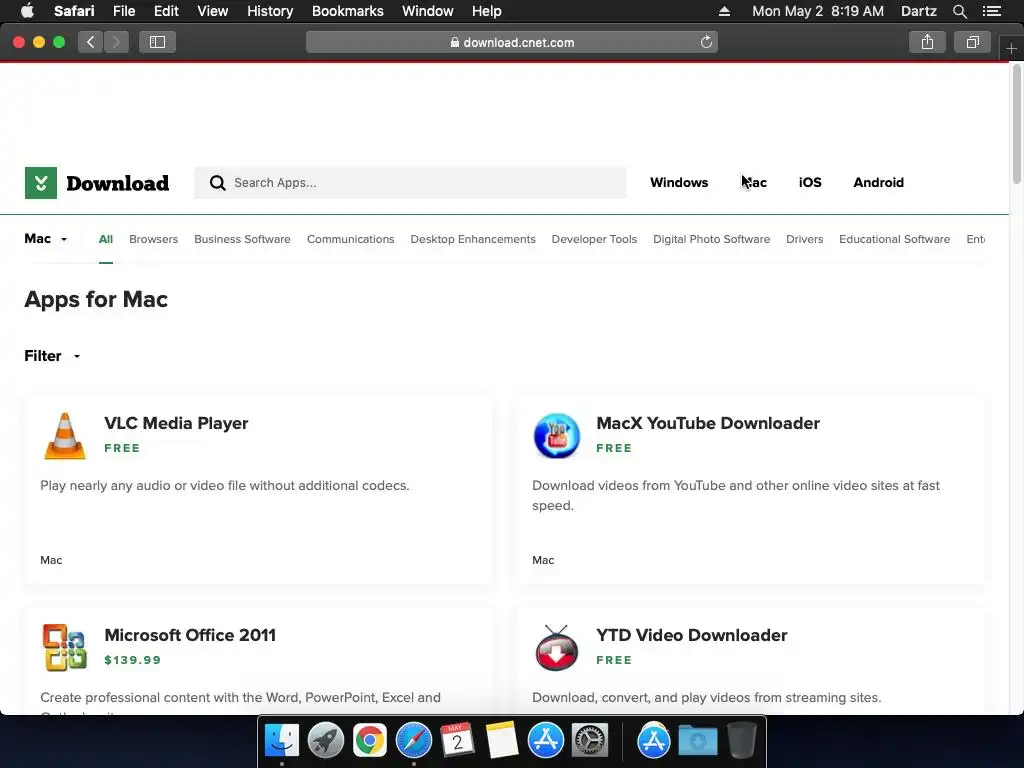Select the Communications category
This screenshot has width=1024, height=768.
(x=351, y=240)
